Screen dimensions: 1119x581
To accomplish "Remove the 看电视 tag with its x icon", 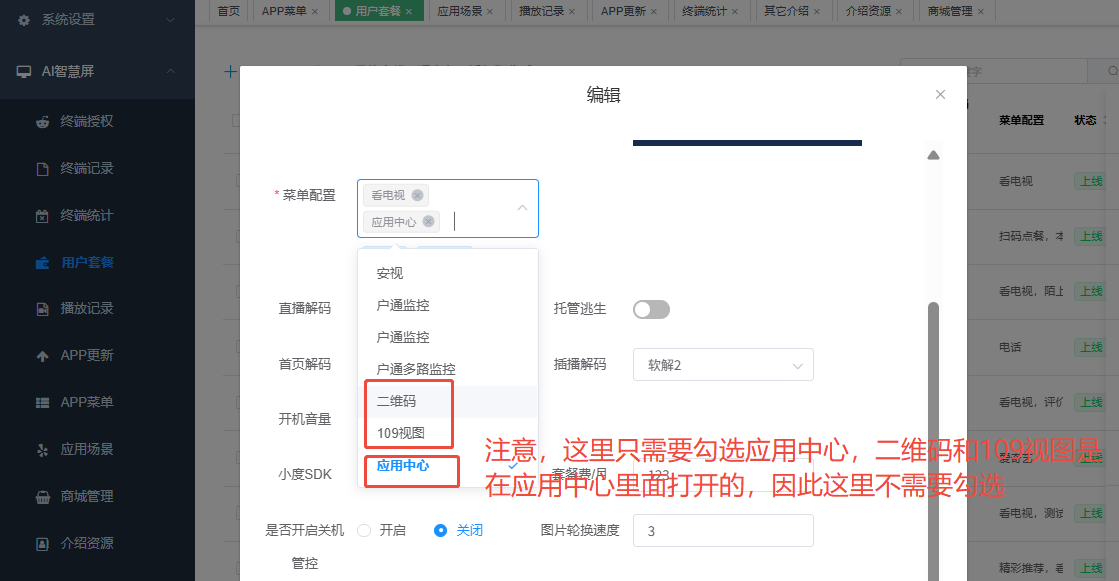I will (417, 195).
